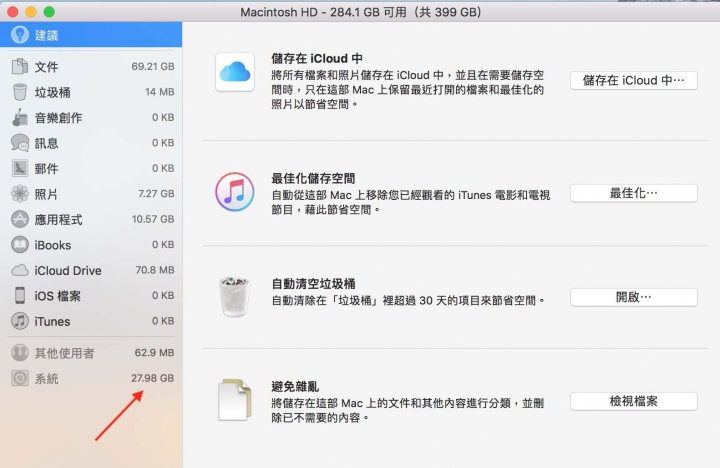Select the iTunes sidebar label
The width and height of the screenshot is (720, 468).
[52, 321]
